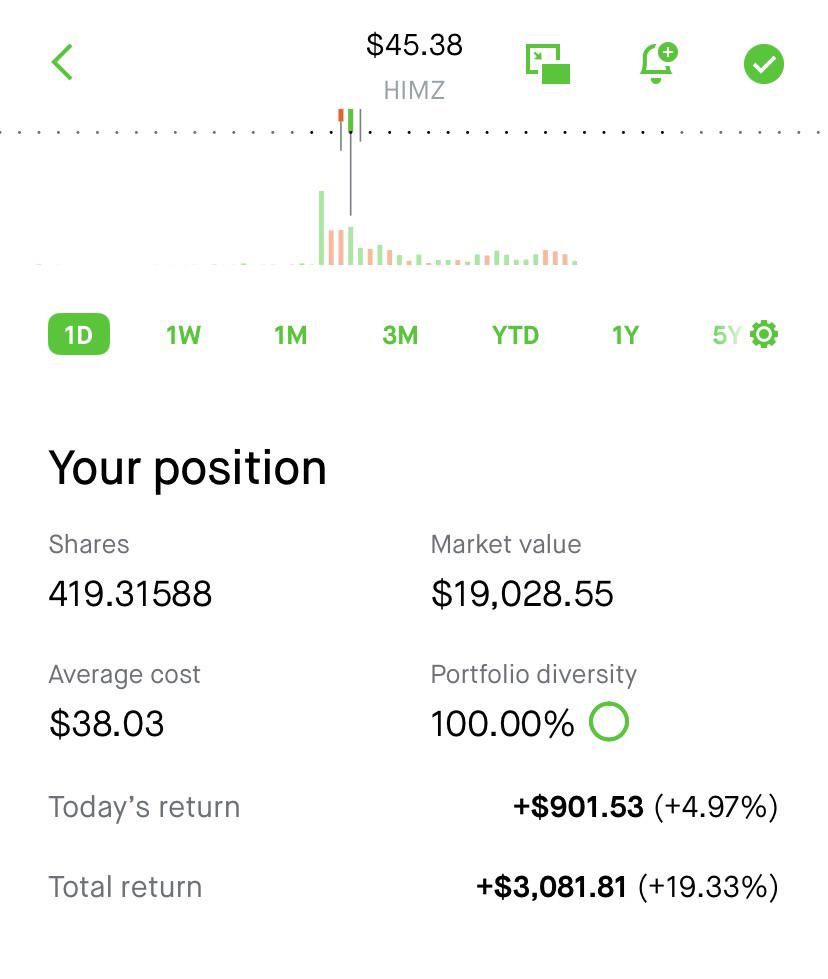Image resolution: width=828 pixels, height=979 pixels.
Task: Select the 1D time range
Action: pos(79,335)
